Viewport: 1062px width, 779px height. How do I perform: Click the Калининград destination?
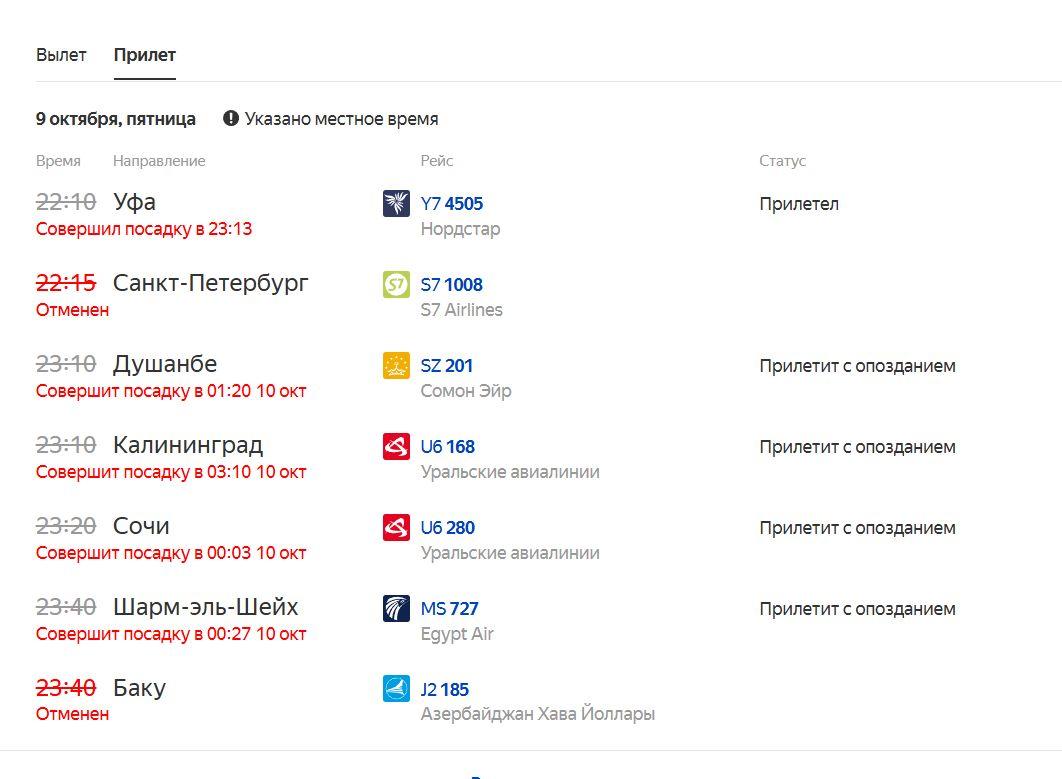pos(188,445)
